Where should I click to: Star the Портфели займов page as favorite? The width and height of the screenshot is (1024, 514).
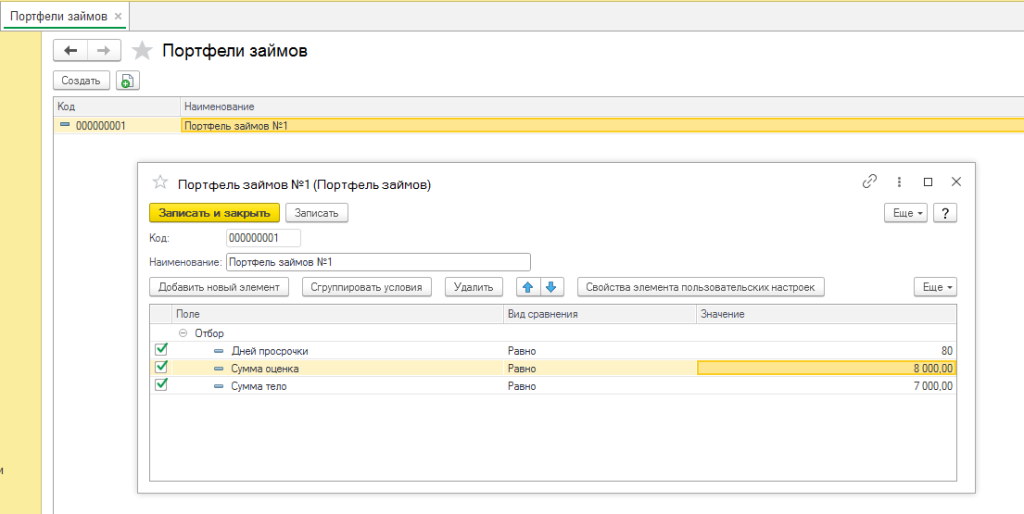click(x=143, y=50)
